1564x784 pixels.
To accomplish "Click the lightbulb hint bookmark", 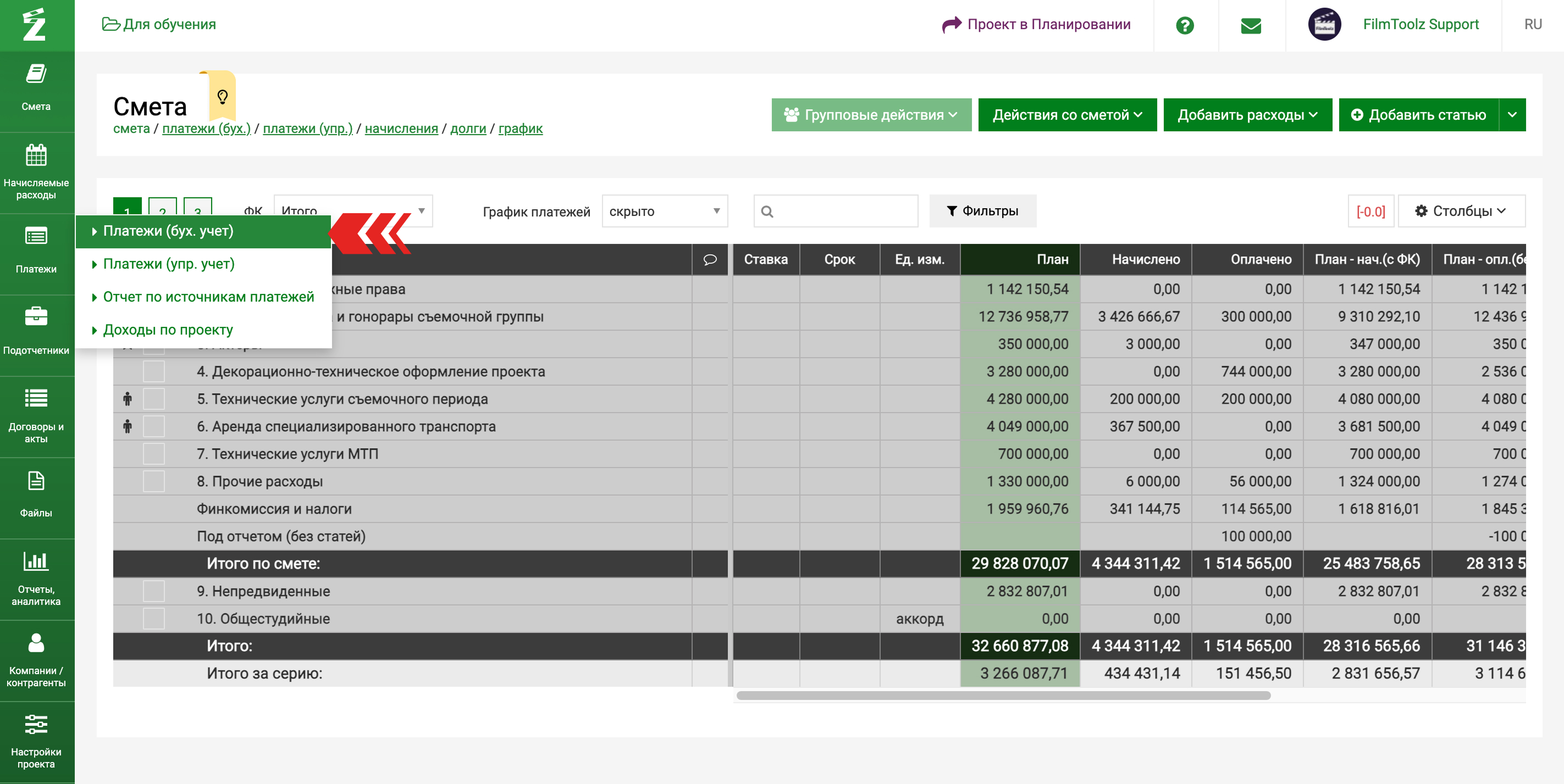I will 222,97.
